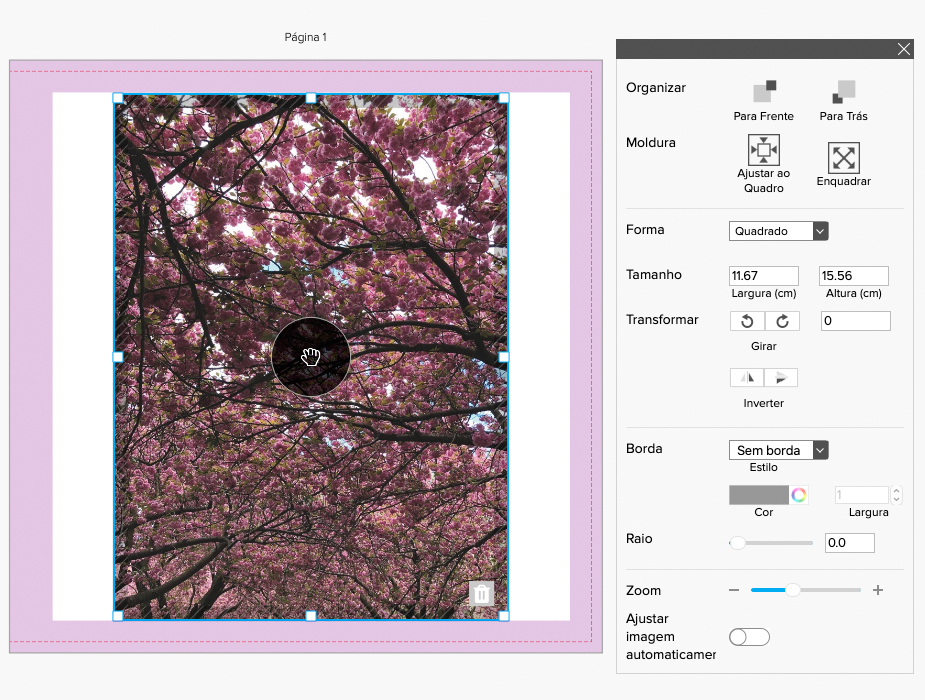Image resolution: width=925 pixels, height=700 pixels.
Task: Select the top-center resize handle of photo
Action: point(311,98)
